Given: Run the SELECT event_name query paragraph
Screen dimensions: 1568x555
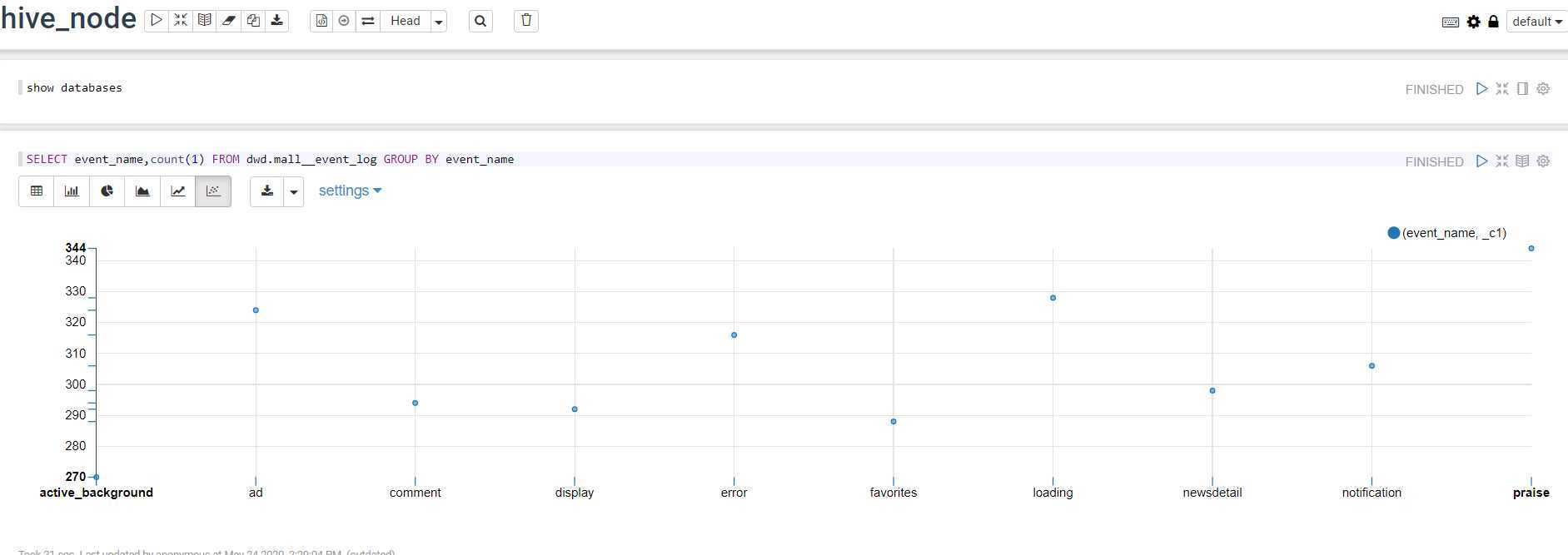Looking at the screenshot, I should coord(1481,161).
